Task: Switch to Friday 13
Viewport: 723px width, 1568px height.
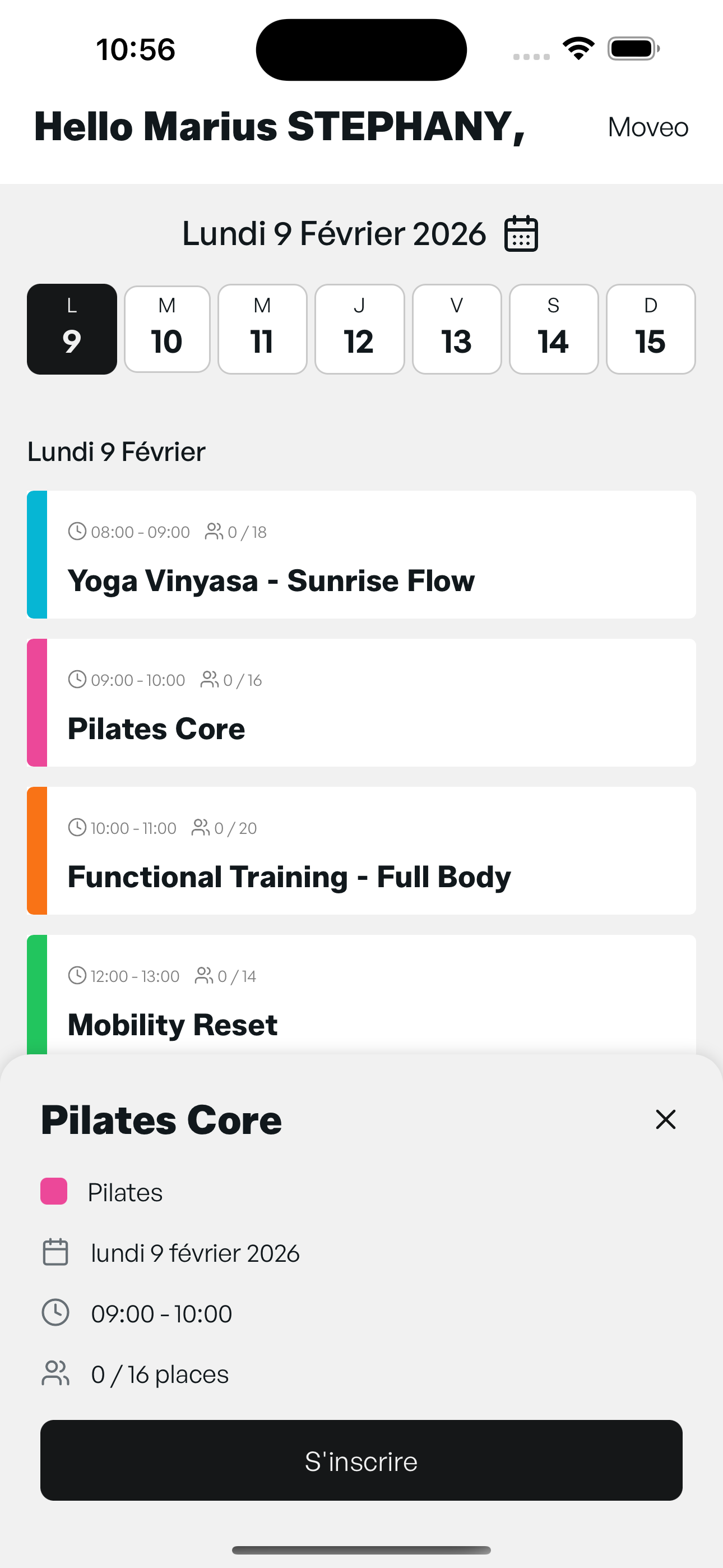Action: [x=456, y=329]
